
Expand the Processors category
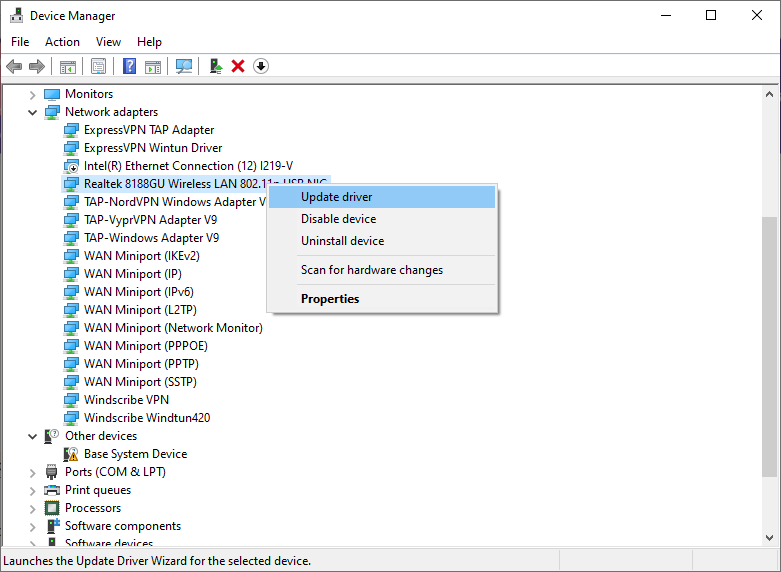(x=32, y=508)
